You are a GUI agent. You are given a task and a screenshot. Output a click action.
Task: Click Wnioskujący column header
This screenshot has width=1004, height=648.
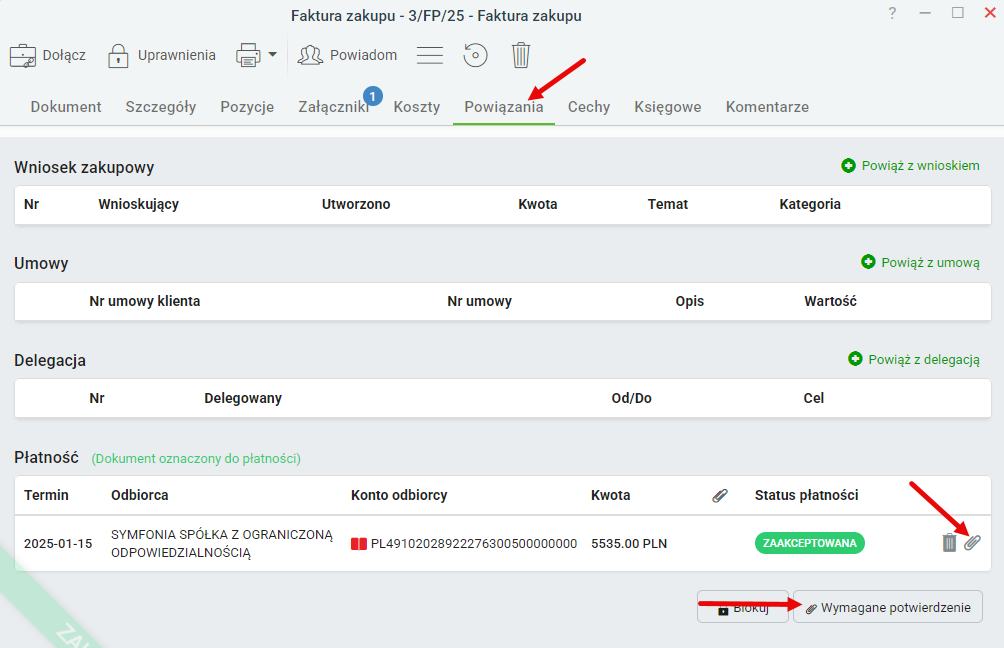point(138,204)
